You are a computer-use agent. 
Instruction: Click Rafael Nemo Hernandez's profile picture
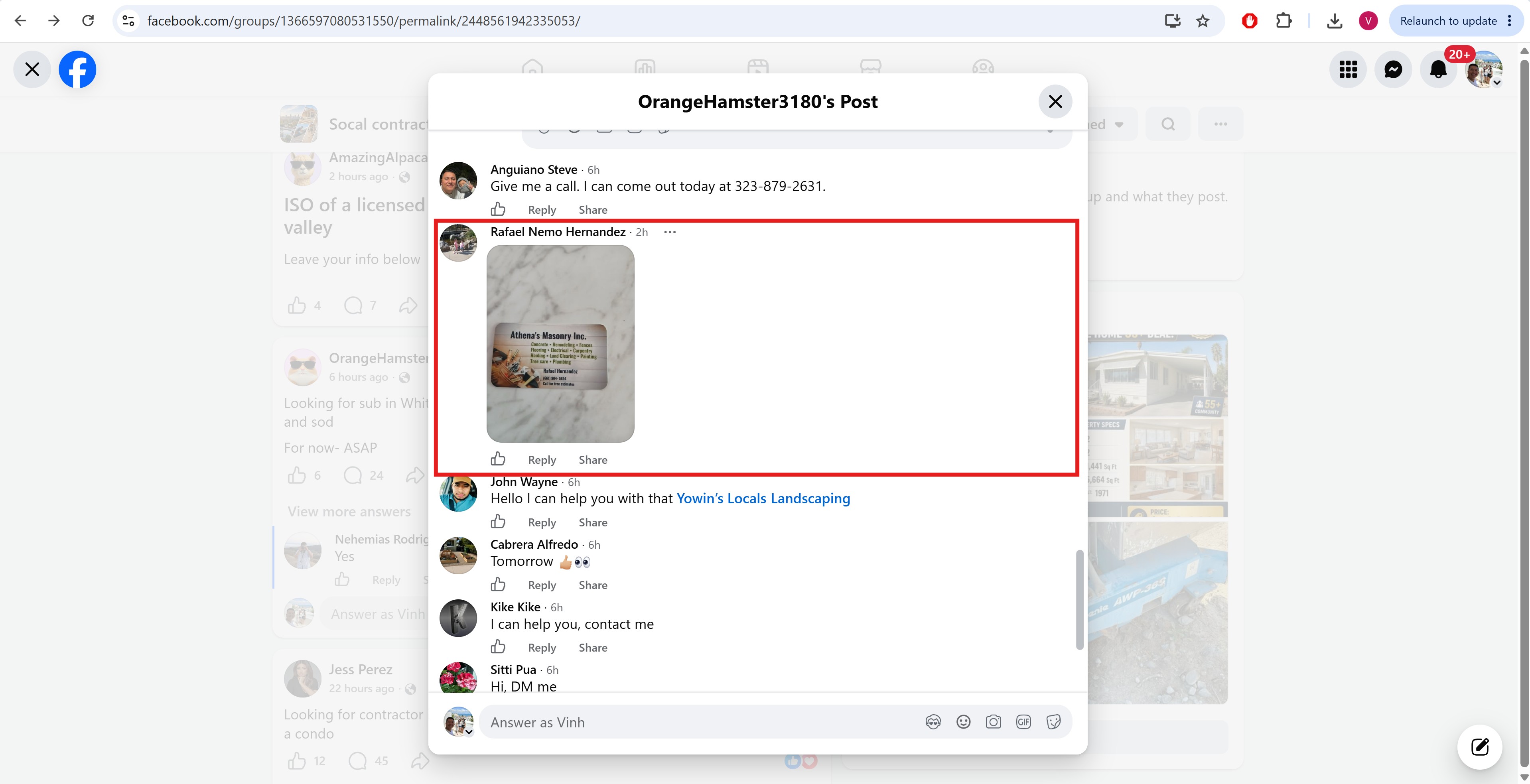click(x=458, y=243)
